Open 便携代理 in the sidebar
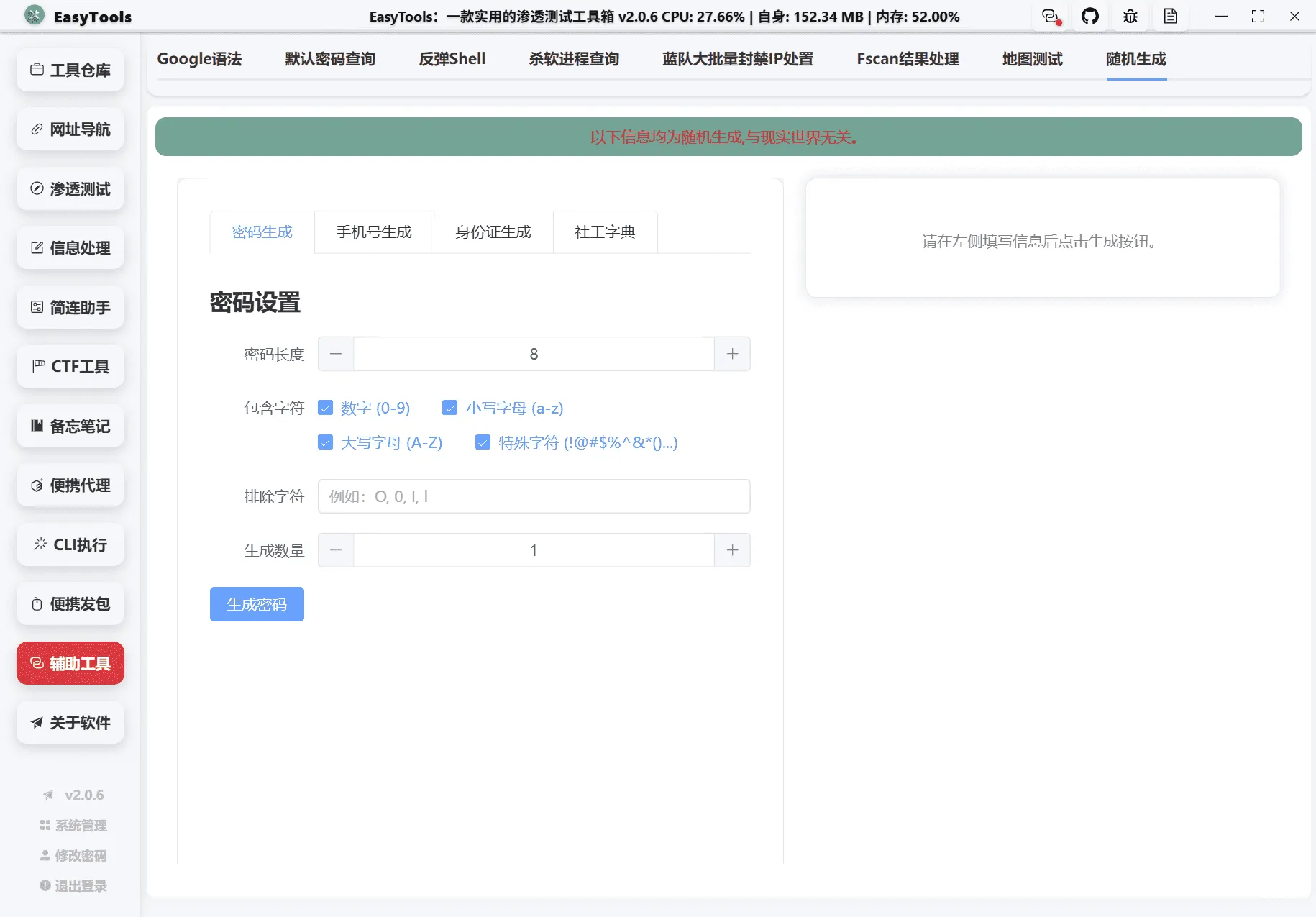 tap(70, 485)
